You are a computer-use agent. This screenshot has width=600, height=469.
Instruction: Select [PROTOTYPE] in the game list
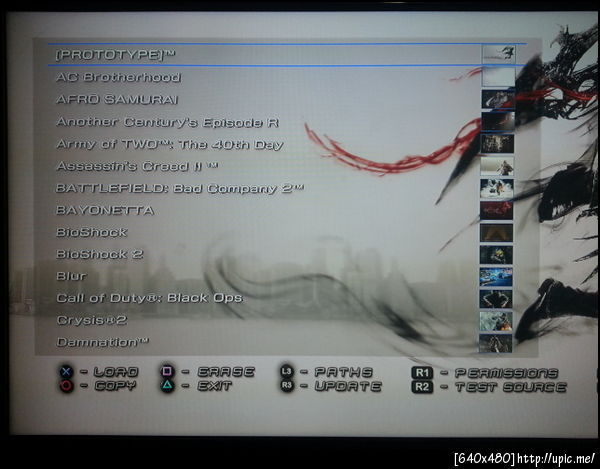click(115, 55)
